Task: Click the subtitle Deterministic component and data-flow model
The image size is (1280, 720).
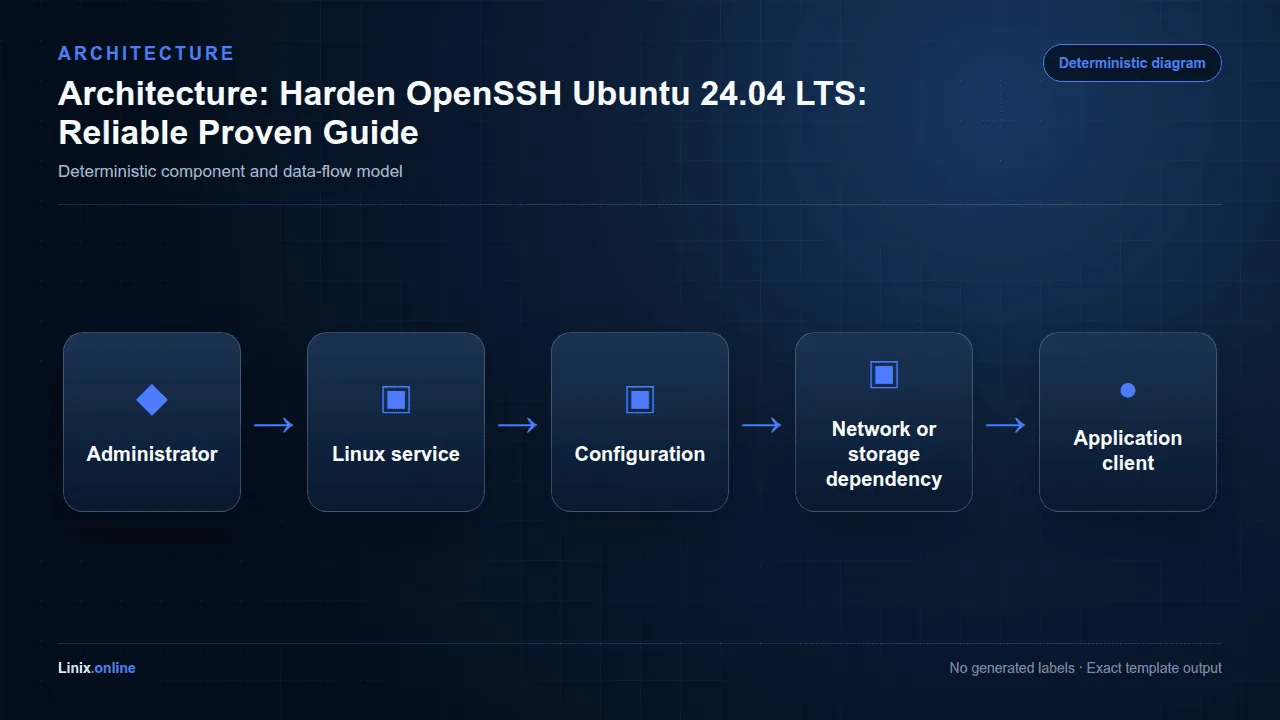Action: (230, 171)
